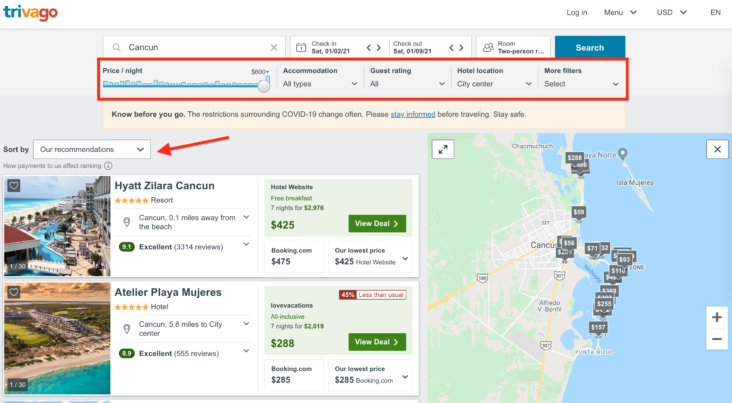Open the Atelier Playa Mujeres photo
This screenshot has width=732, height=403.
coord(57,338)
